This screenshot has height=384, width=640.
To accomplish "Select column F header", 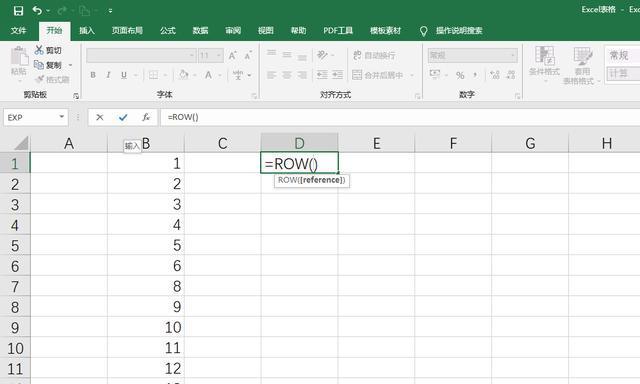I will pyautogui.click(x=453, y=143).
